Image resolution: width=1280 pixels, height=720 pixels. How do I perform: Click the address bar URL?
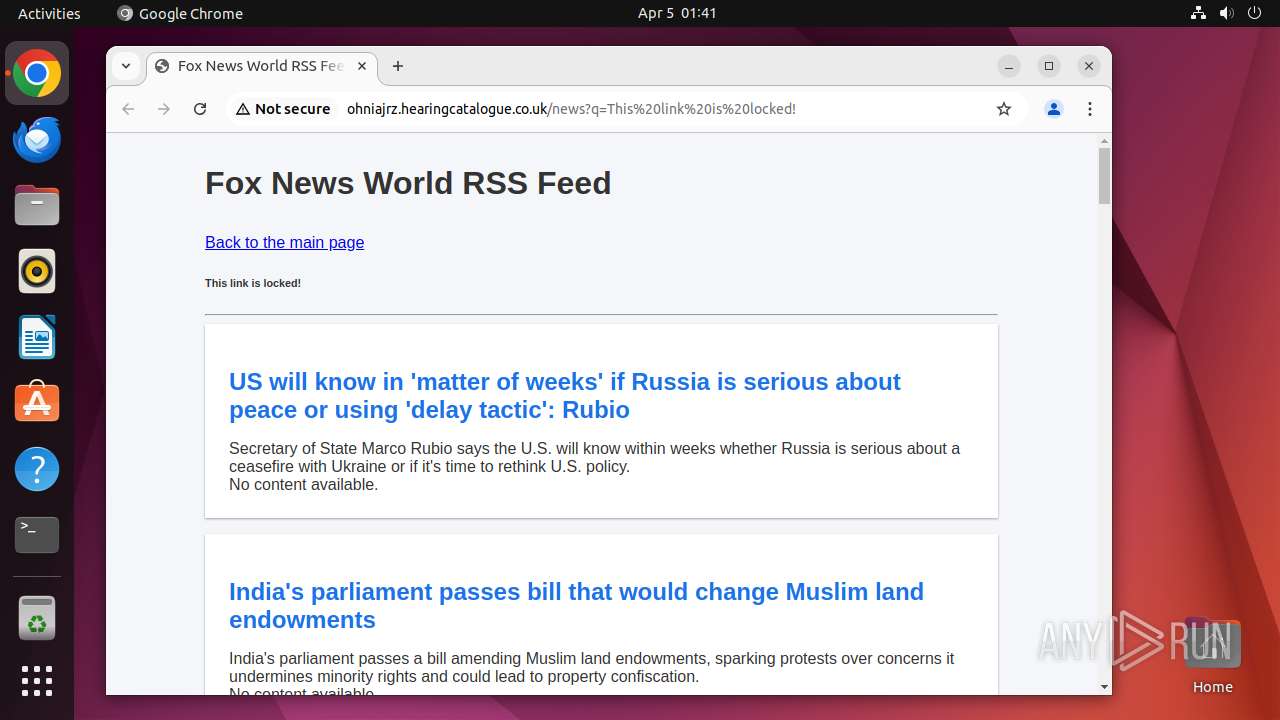click(x=571, y=109)
